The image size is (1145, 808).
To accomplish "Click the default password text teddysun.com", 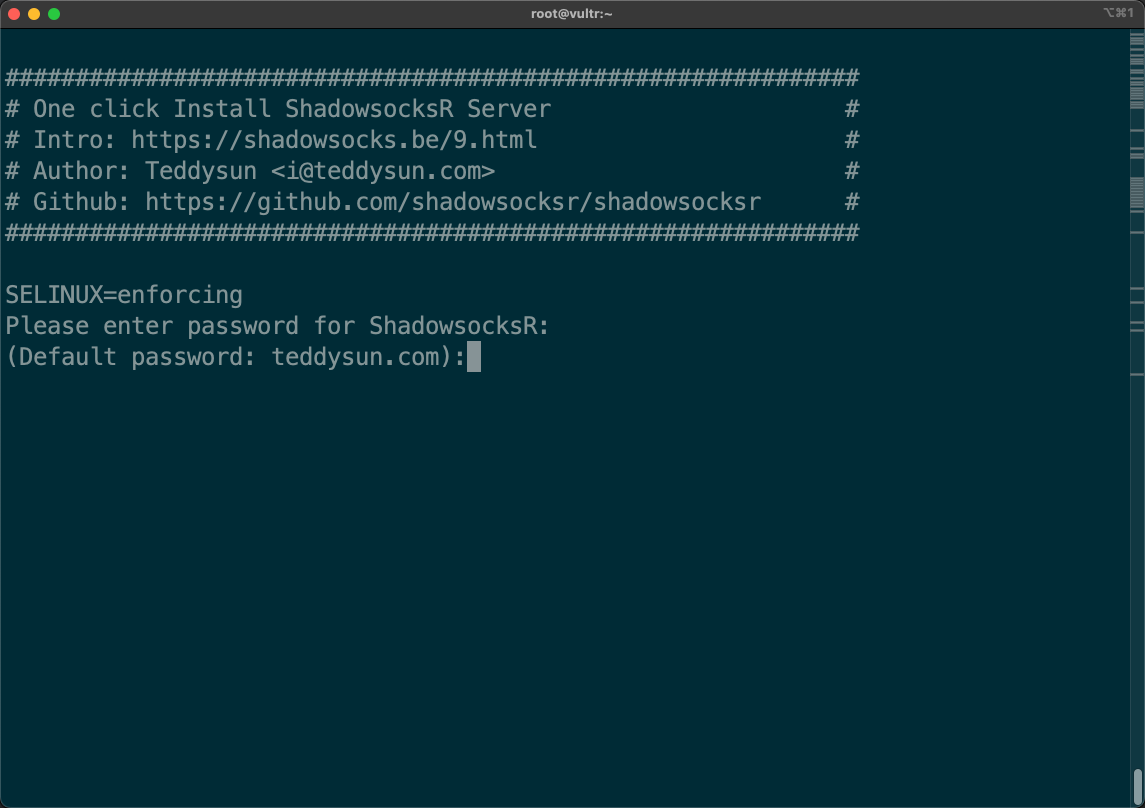I will pos(355,357).
